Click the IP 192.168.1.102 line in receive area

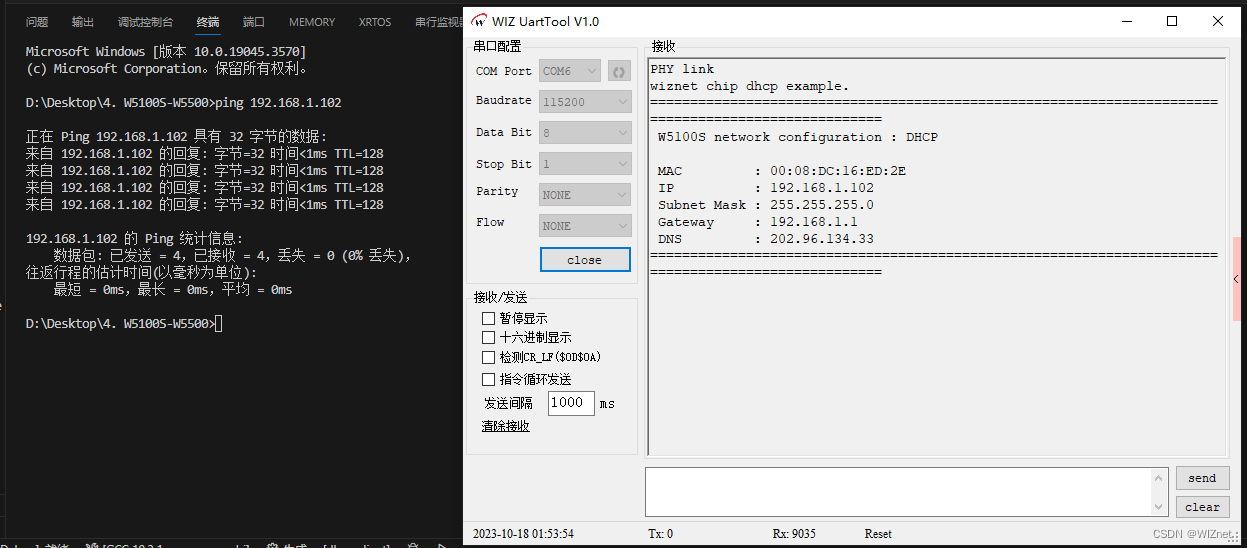(x=766, y=188)
